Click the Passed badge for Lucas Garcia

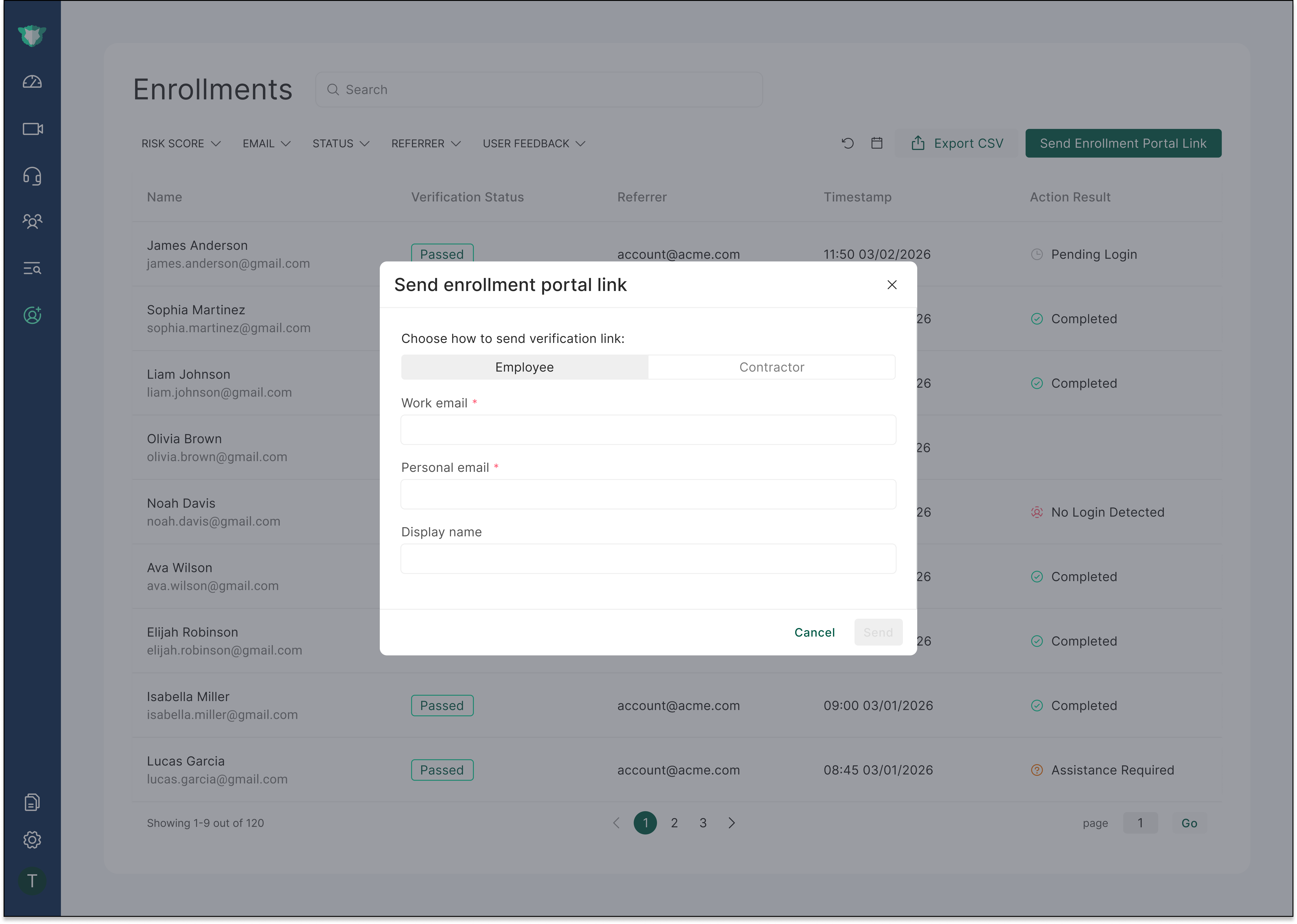pyautogui.click(x=442, y=770)
